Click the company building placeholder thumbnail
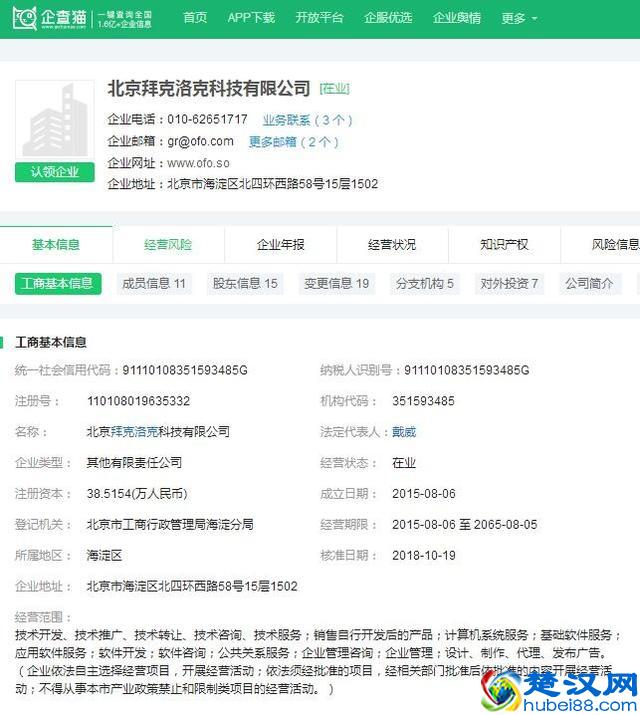Screen dimensions: 640x715 55,120
